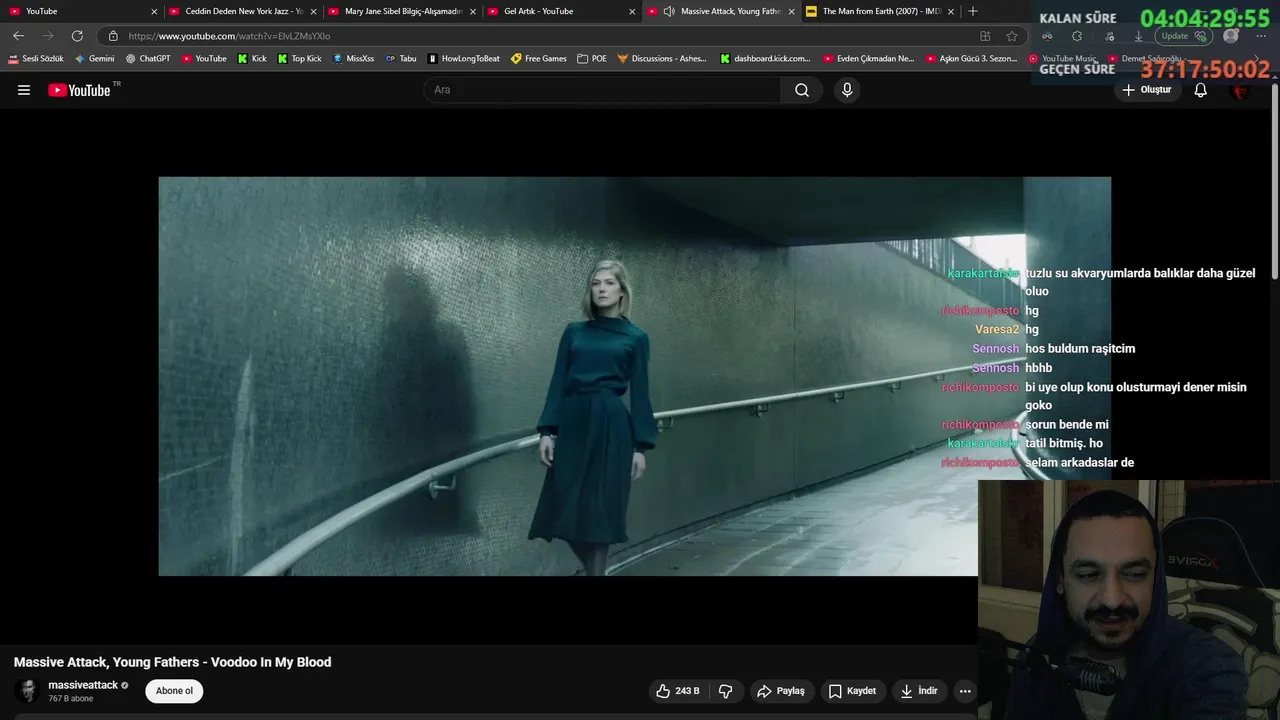Open the HowLongToBeat bookmark
Viewport: 1280px width, 720px height.
point(464,59)
